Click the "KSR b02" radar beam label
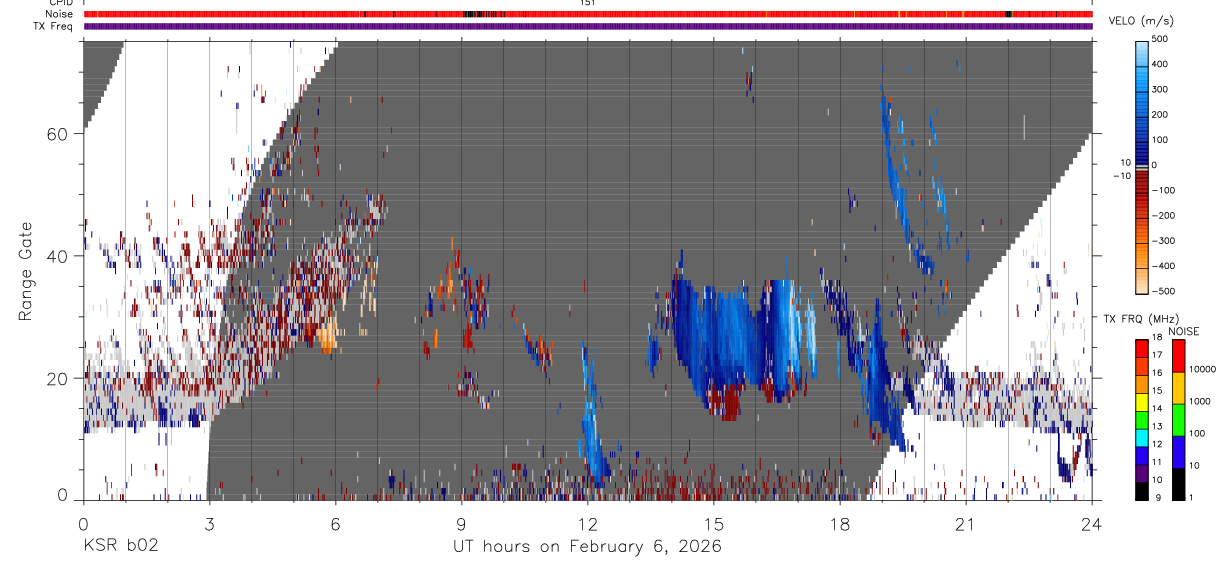1228x567 pixels. (x=119, y=547)
